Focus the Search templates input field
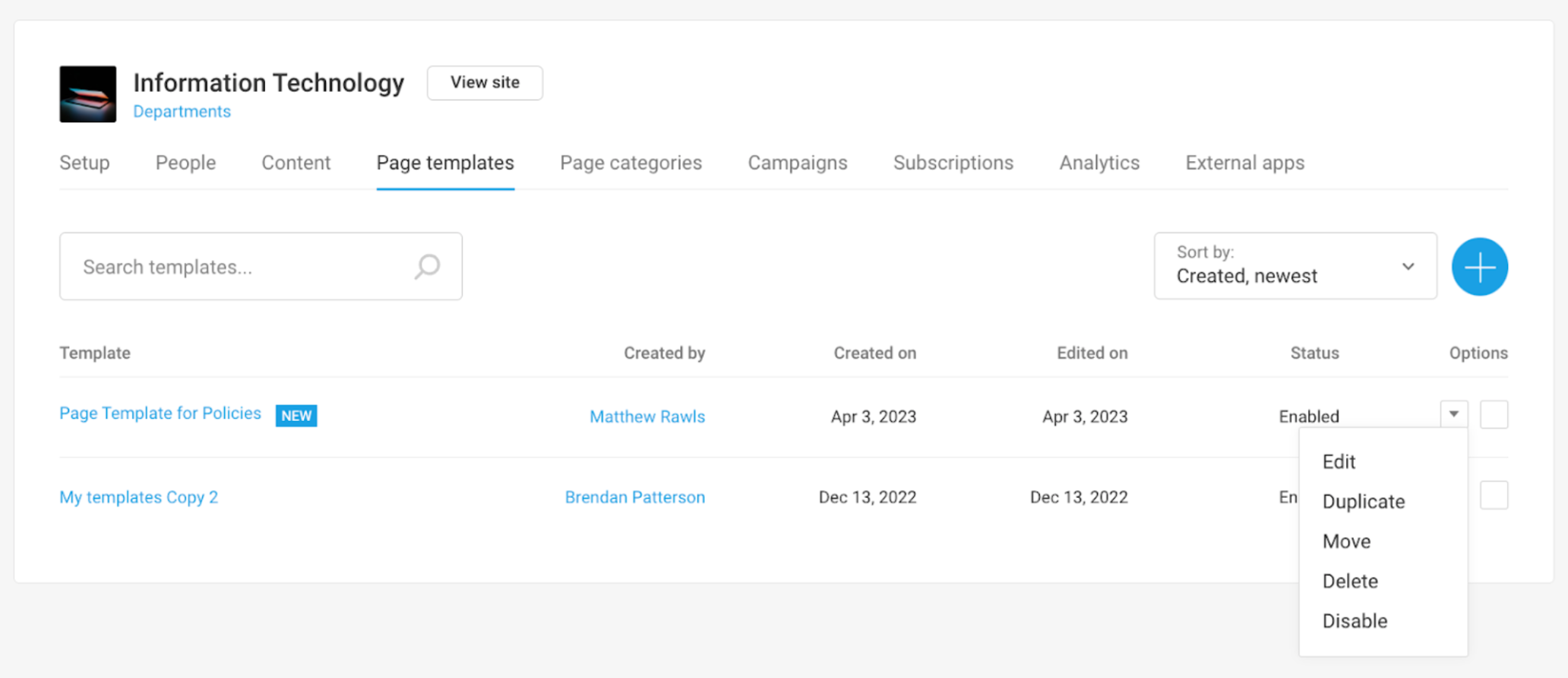This screenshot has height=678, width=1568. click(243, 267)
